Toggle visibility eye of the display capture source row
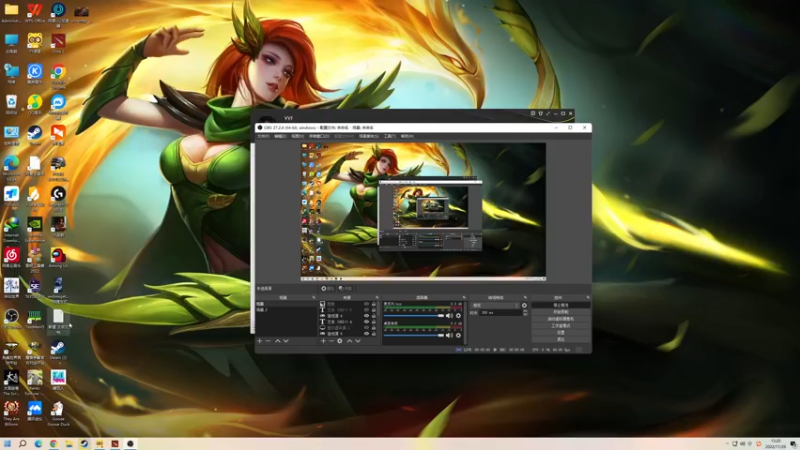Image resolution: width=800 pixels, height=450 pixels. pos(366,328)
